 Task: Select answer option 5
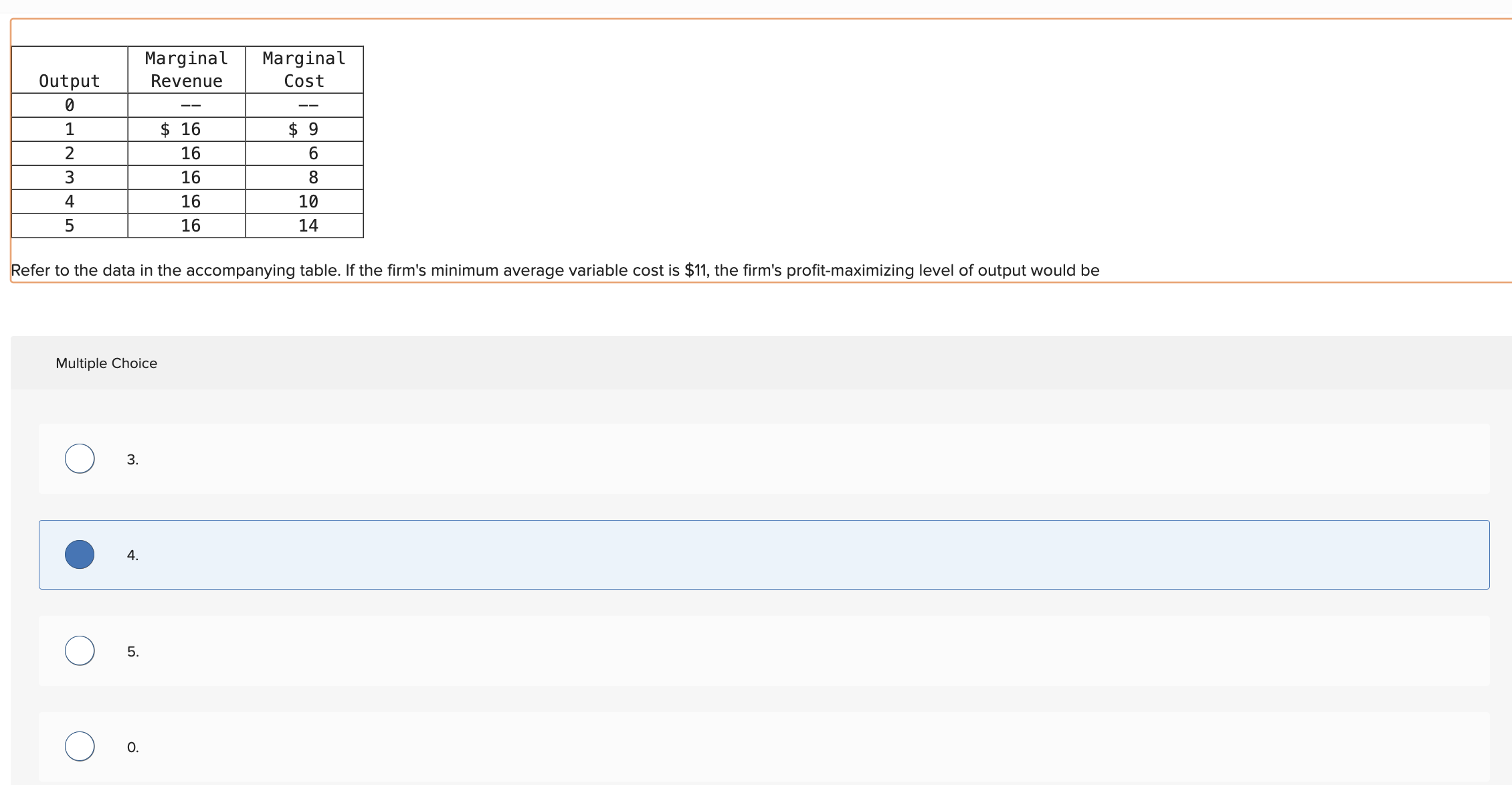pyautogui.click(x=79, y=650)
